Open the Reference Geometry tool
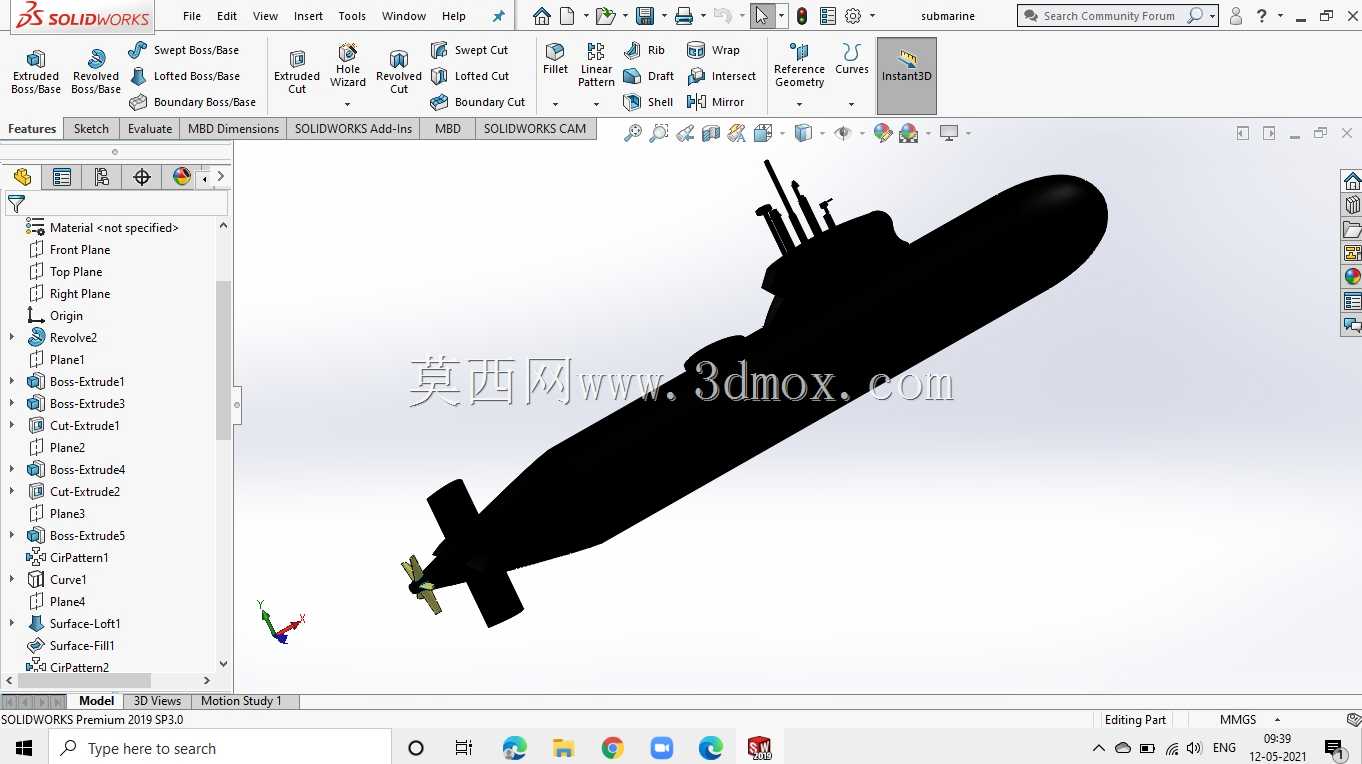Viewport: 1362px width, 764px height. [x=799, y=65]
